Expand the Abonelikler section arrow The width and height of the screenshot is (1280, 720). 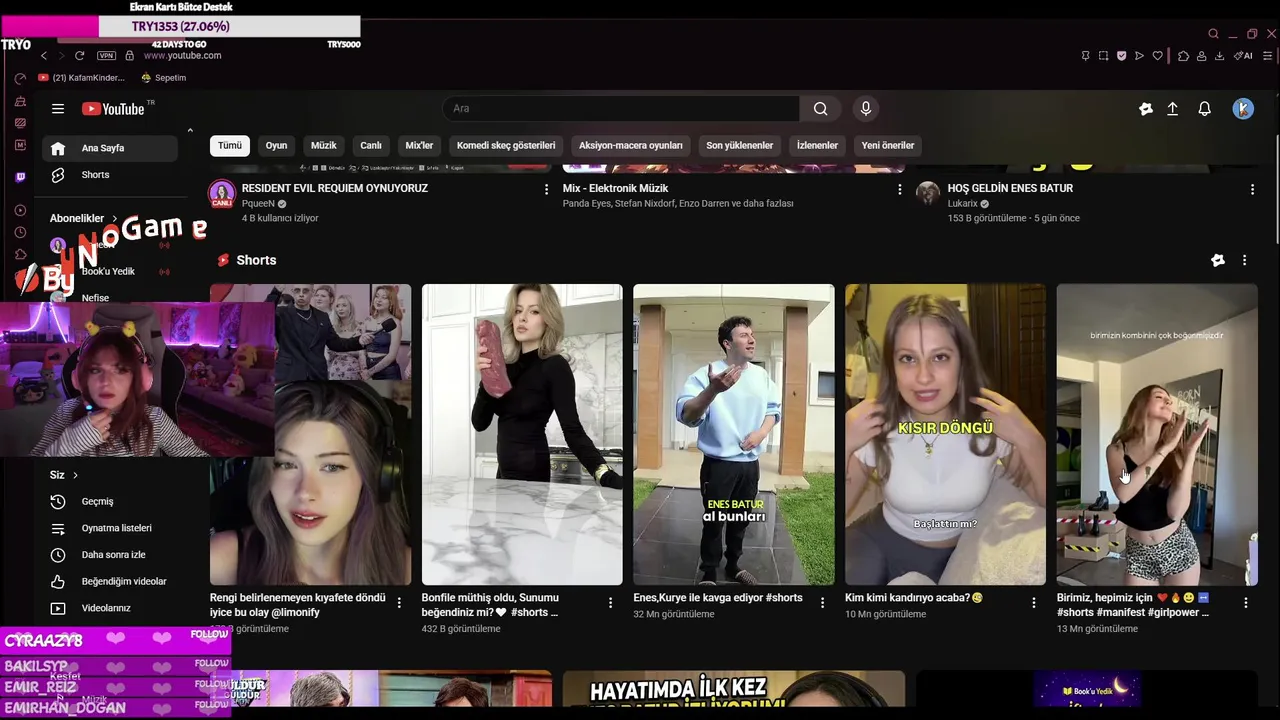115,218
